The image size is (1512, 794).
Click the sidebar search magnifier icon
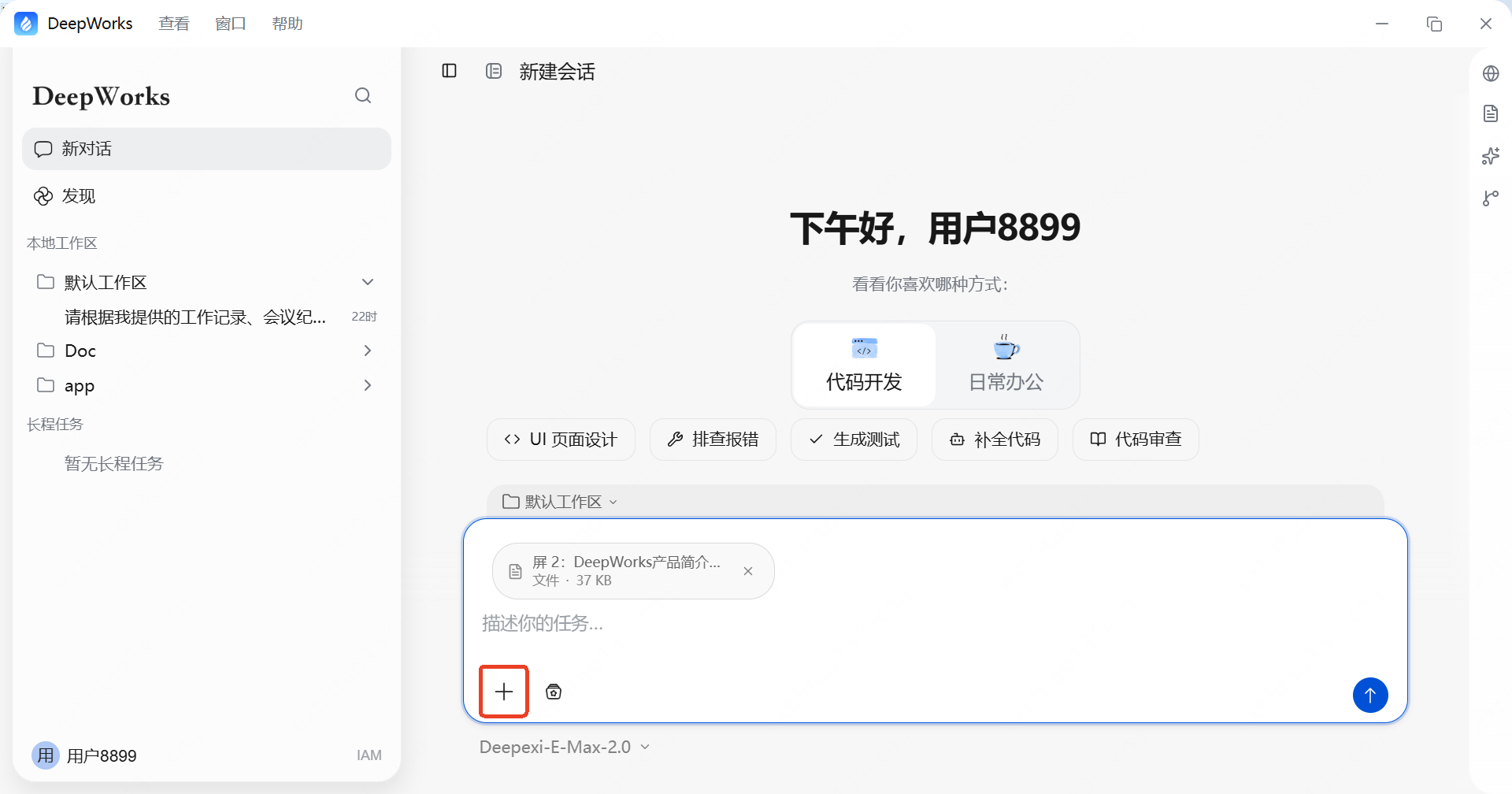click(363, 95)
